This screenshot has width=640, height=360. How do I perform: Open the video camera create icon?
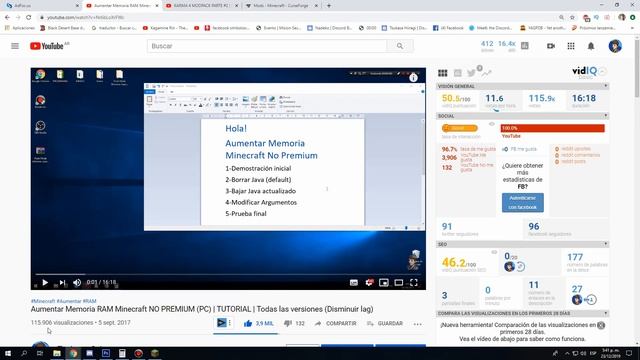tap(551, 46)
